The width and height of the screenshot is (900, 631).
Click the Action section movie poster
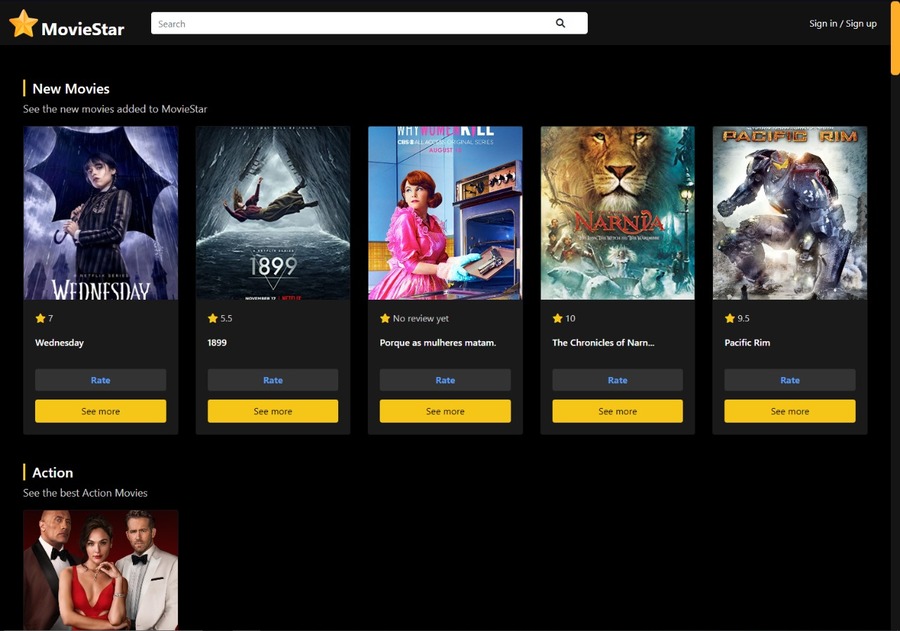pos(100,570)
